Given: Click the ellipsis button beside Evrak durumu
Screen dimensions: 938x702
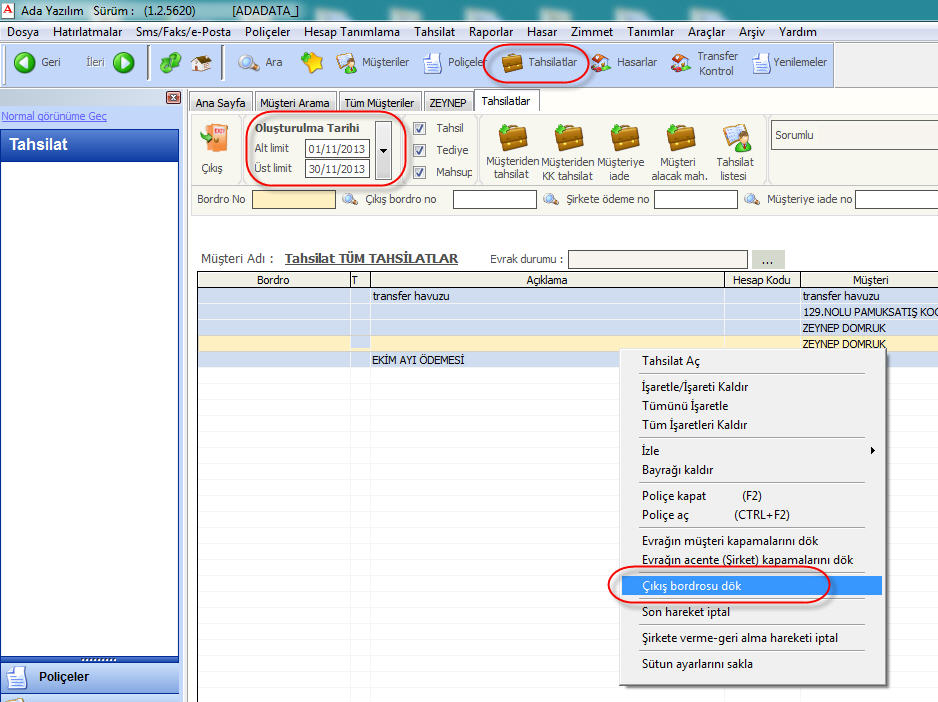Looking at the screenshot, I should 768,259.
